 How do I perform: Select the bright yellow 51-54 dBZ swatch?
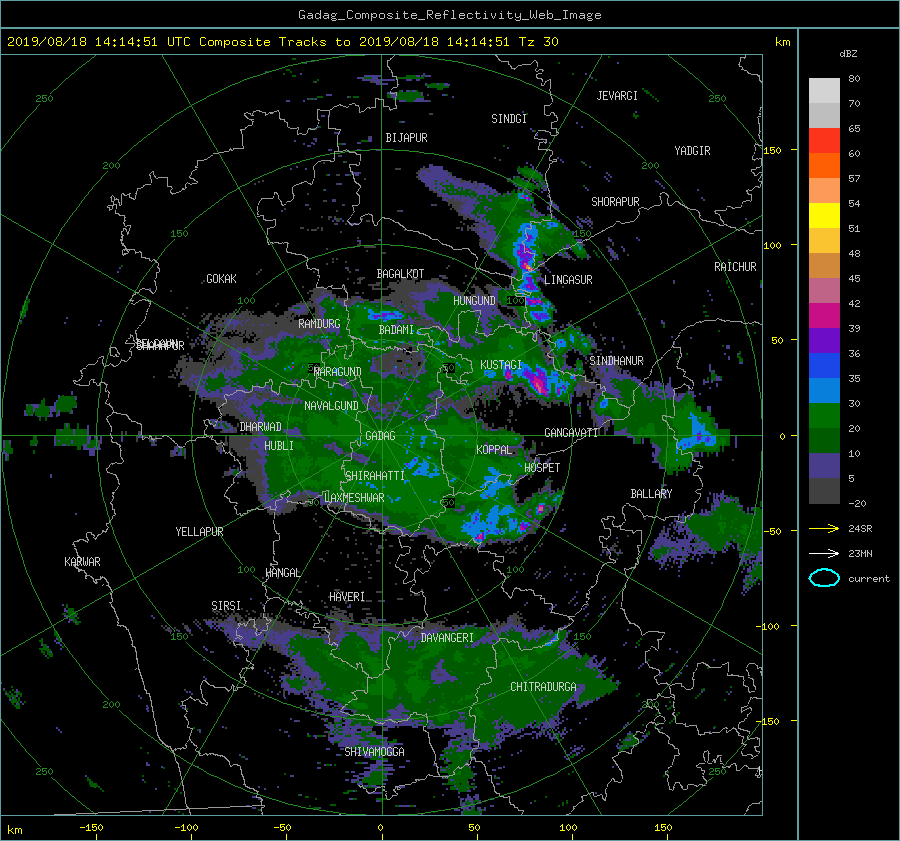[824, 215]
